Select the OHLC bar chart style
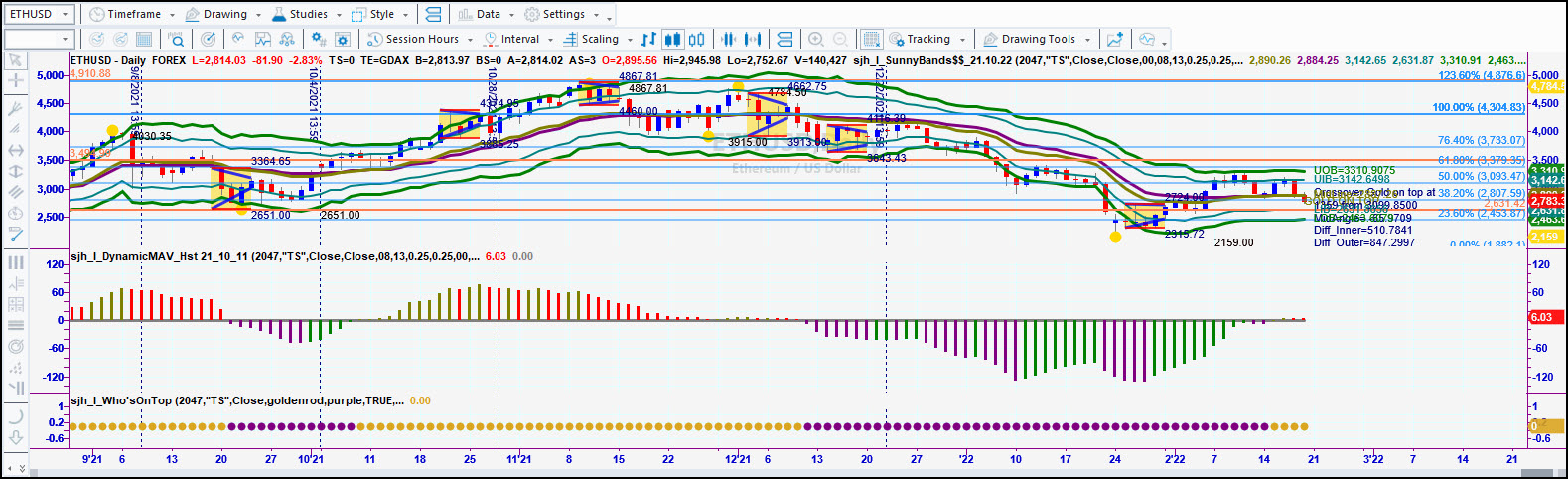 (648, 39)
